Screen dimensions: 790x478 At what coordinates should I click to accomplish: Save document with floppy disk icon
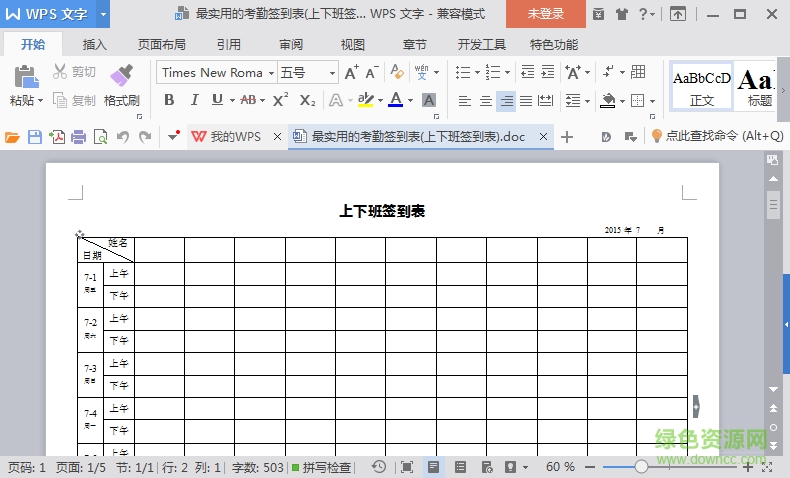click(x=34, y=136)
